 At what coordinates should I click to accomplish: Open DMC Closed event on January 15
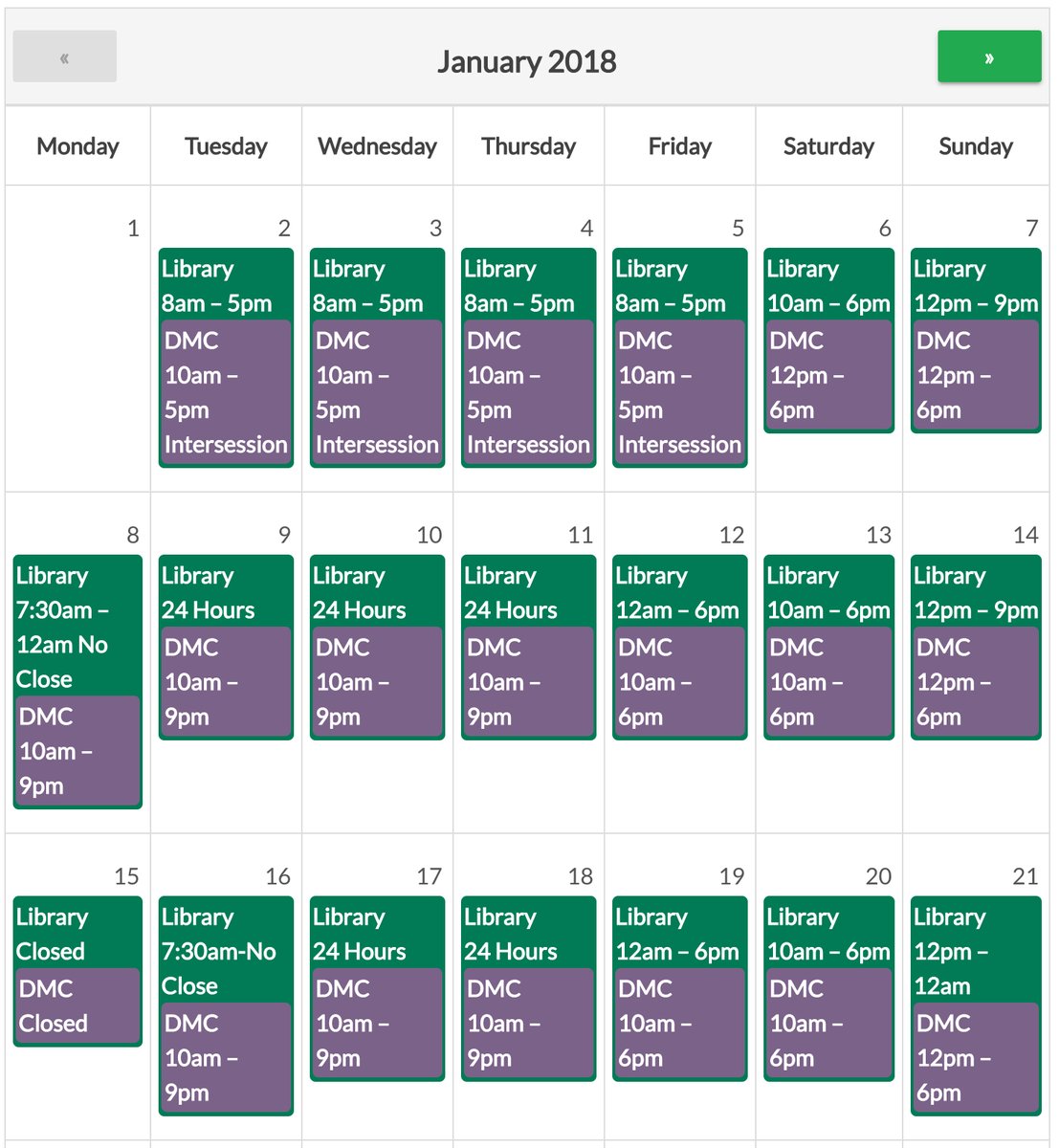77,1005
